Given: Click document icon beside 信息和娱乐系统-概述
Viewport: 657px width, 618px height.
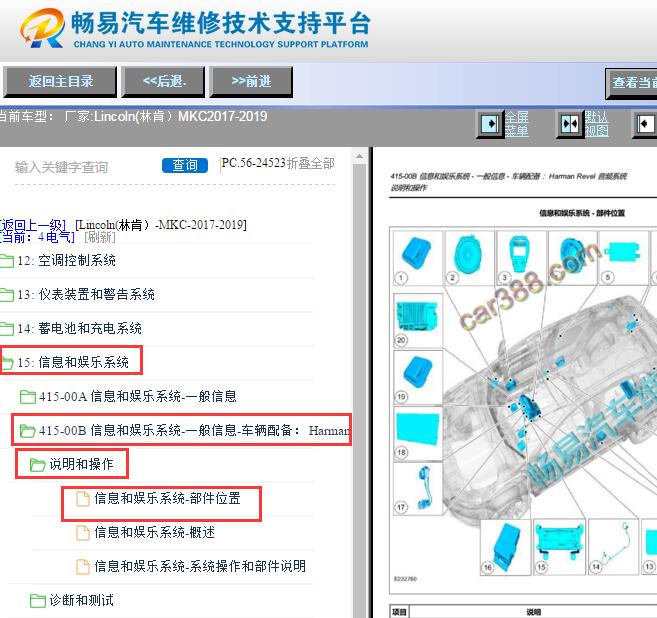Looking at the screenshot, I should pyautogui.click(x=83, y=533).
